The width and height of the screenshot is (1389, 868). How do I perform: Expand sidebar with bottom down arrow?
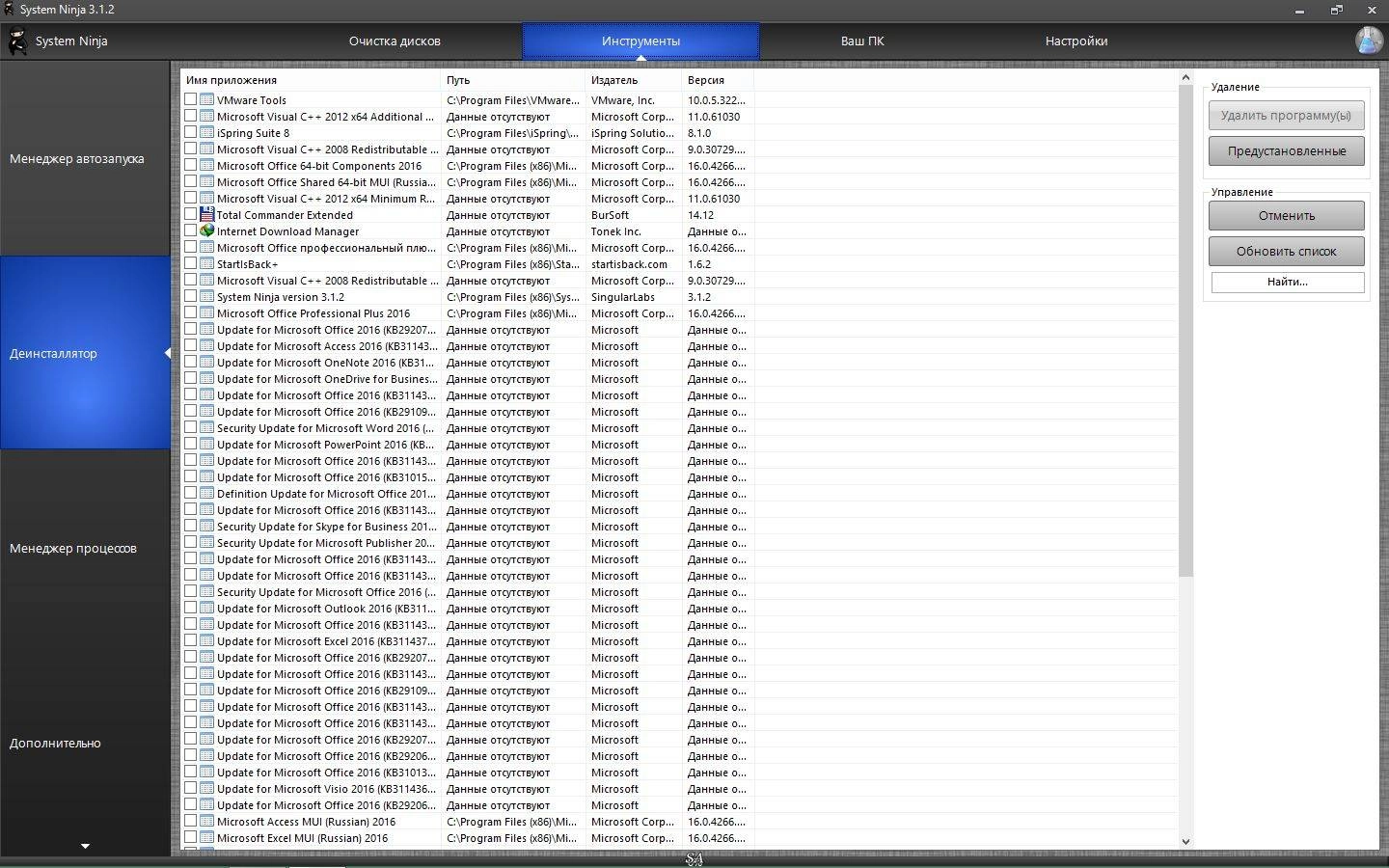point(85,846)
